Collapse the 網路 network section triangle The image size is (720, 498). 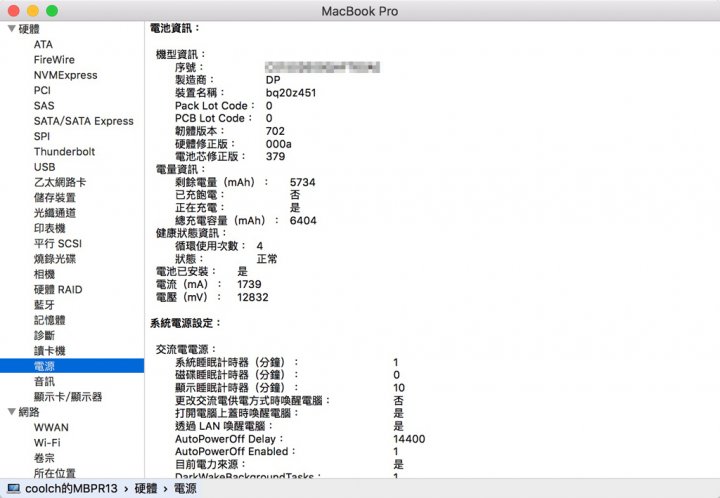(x=12, y=412)
